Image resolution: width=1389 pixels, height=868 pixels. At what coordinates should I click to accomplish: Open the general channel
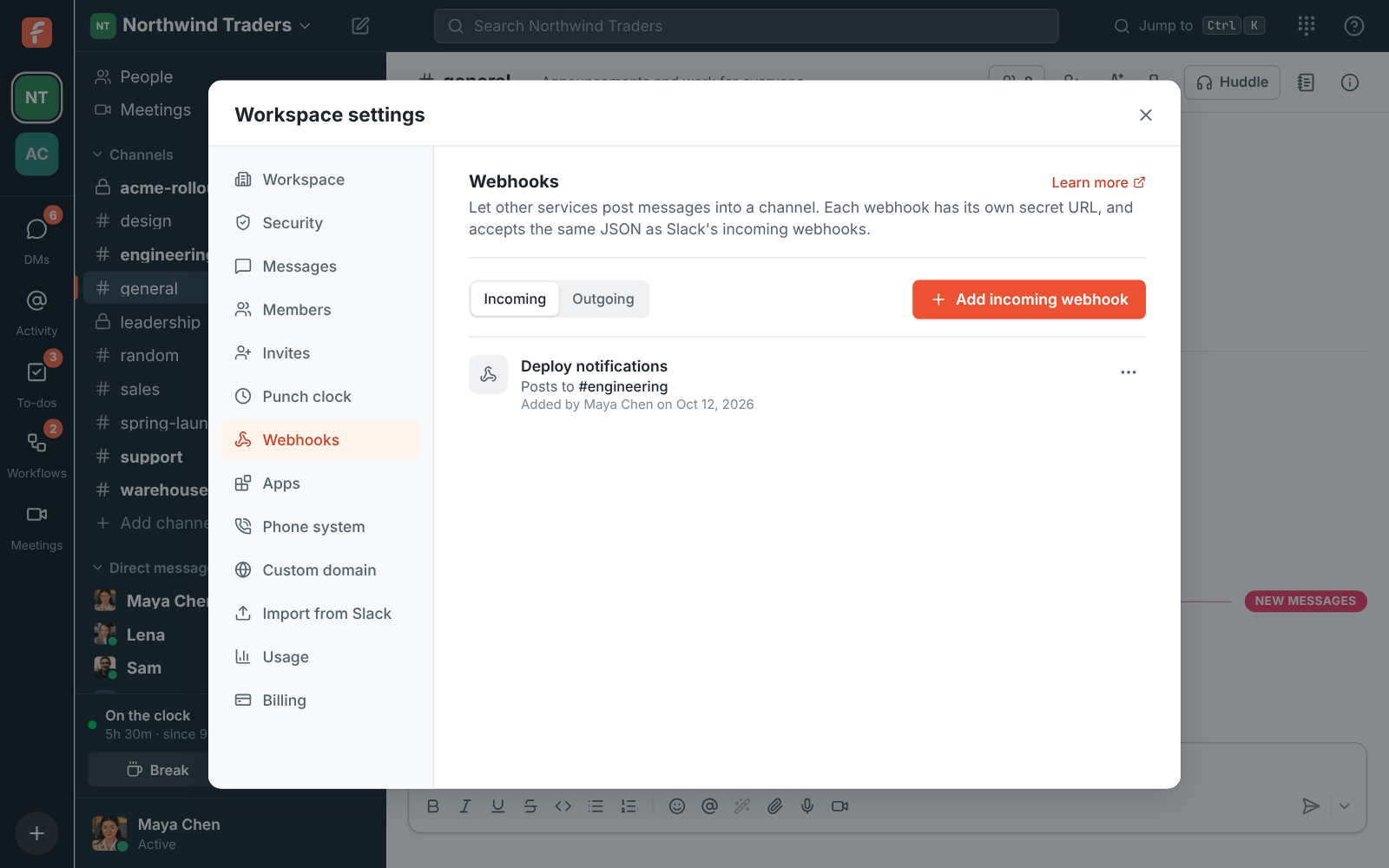(146, 288)
